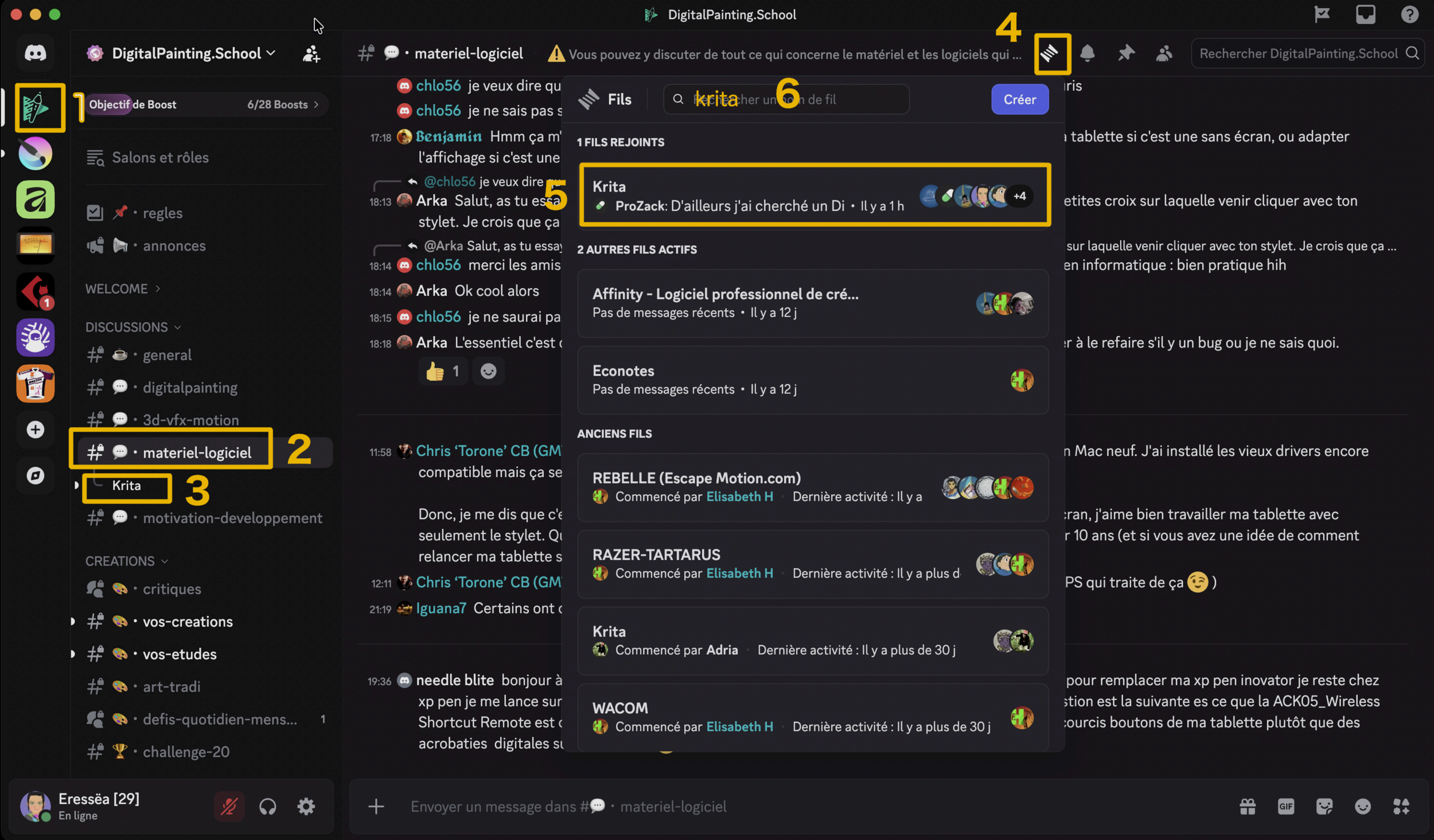Click Add a Server plus icon
This screenshot has height=840, width=1434.
coord(36,429)
